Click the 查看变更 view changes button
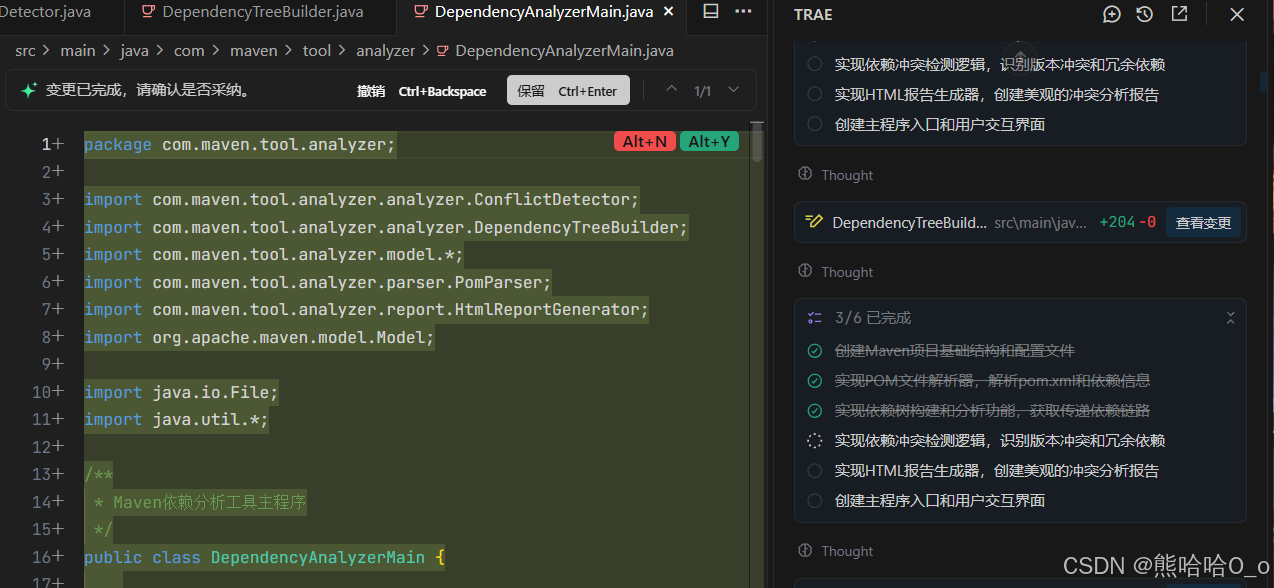This screenshot has height=588, width=1274. (x=1203, y=222)
